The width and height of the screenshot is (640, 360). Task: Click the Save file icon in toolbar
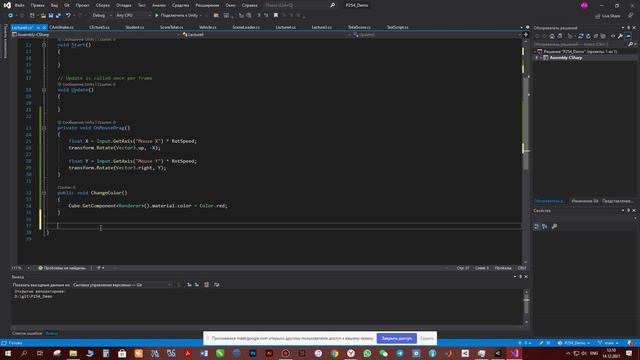pyautogui.click(x=51, y=16)
